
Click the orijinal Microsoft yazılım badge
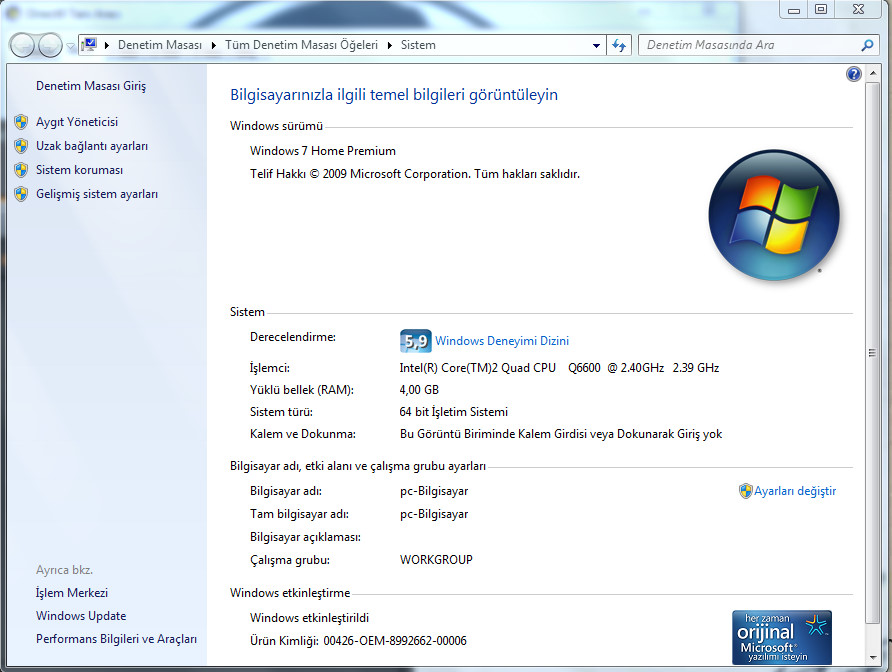click(781, 636)
